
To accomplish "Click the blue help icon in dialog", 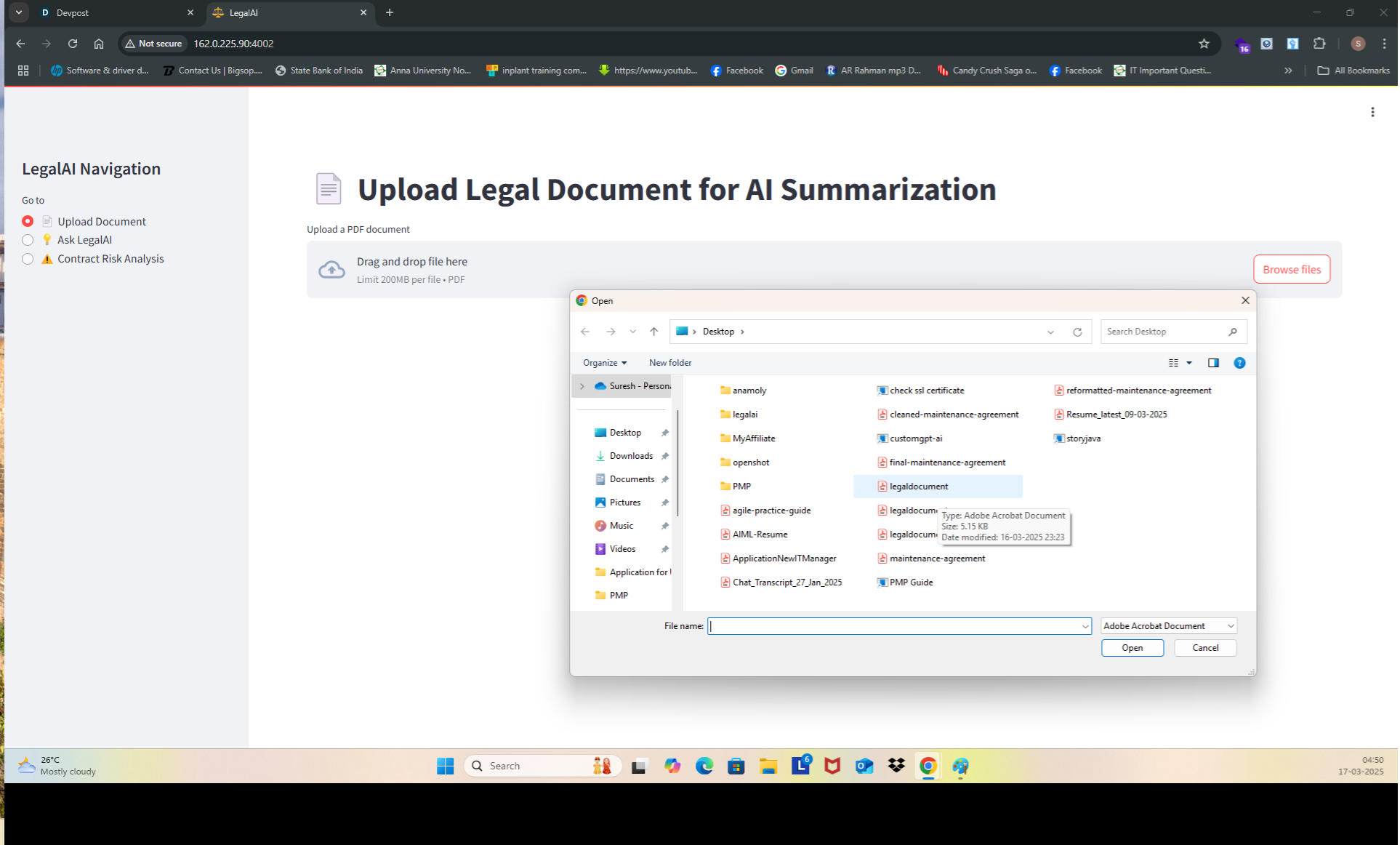I will (x=1239, y=363).
